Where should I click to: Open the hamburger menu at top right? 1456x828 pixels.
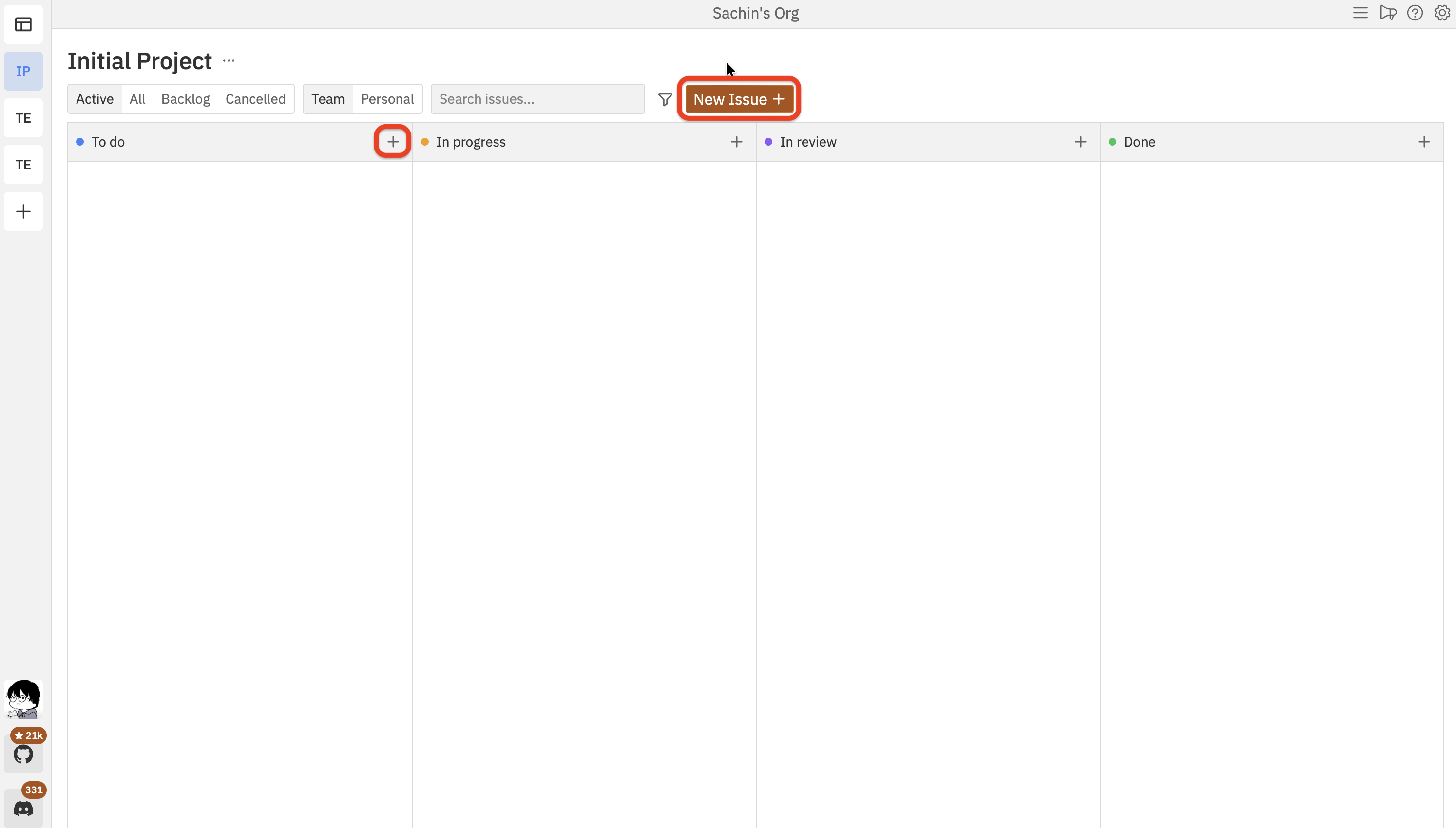[1360, 13]
